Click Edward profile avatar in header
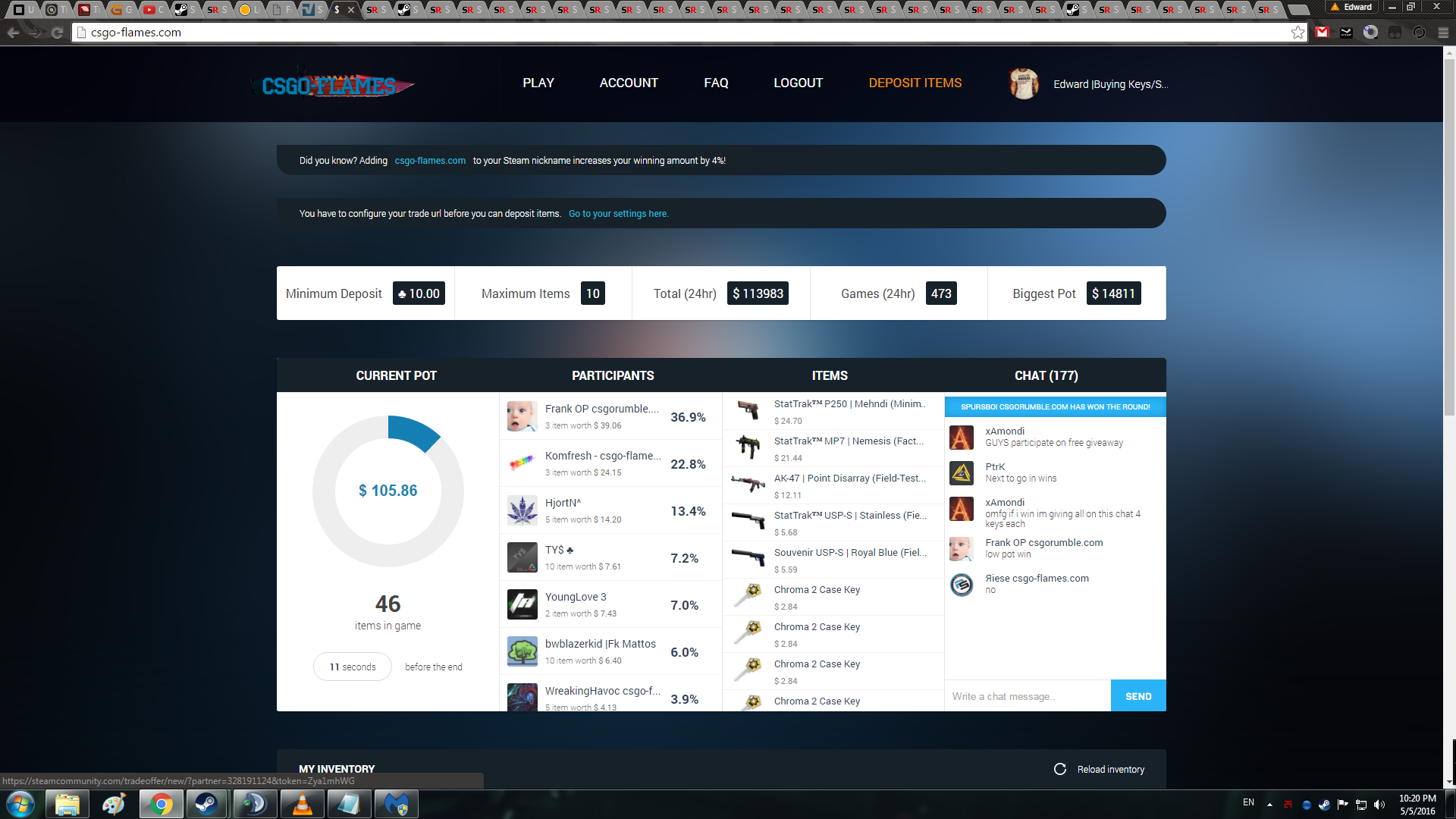 [1024, 84]
